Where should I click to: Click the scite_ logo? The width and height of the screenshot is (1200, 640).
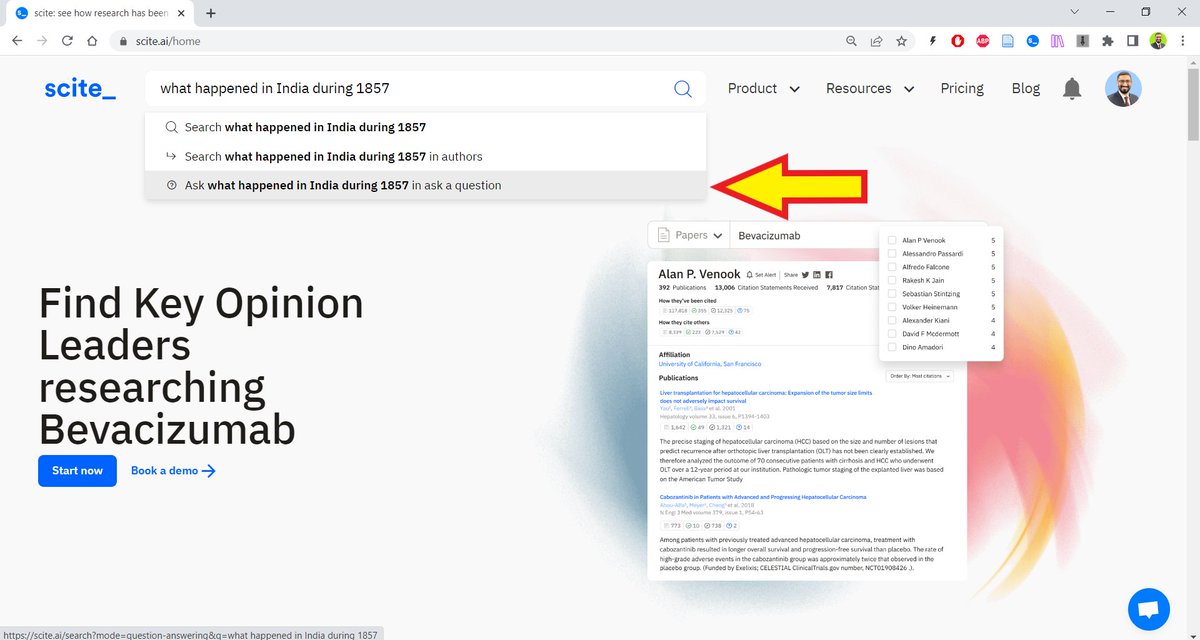click(x=80, y=89)
